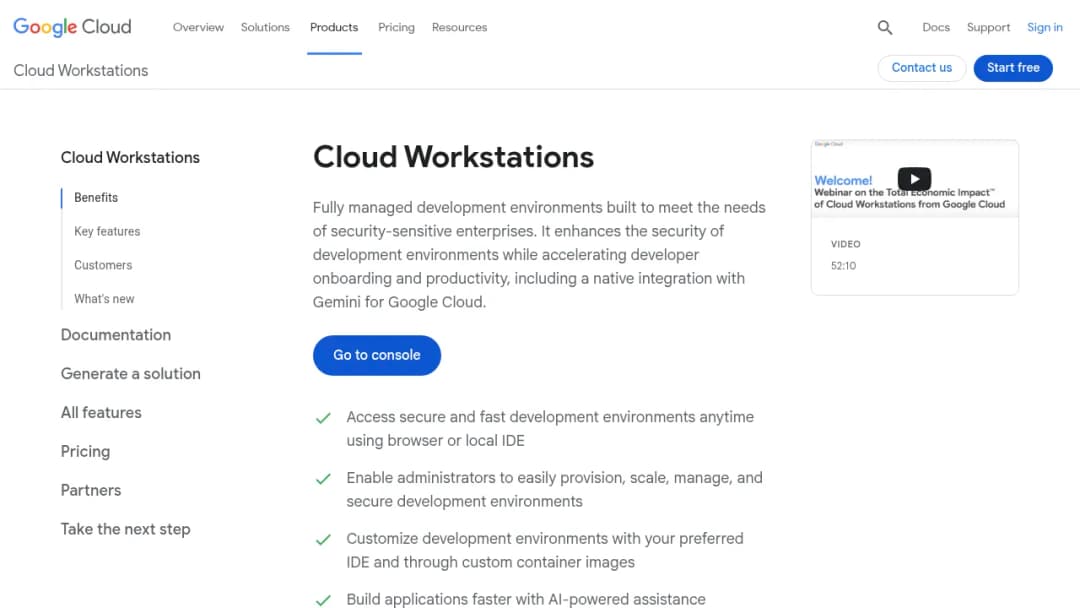Click the Google Cloud logo
Screen dimensions: 1080x608
click(x=72, y=27)
